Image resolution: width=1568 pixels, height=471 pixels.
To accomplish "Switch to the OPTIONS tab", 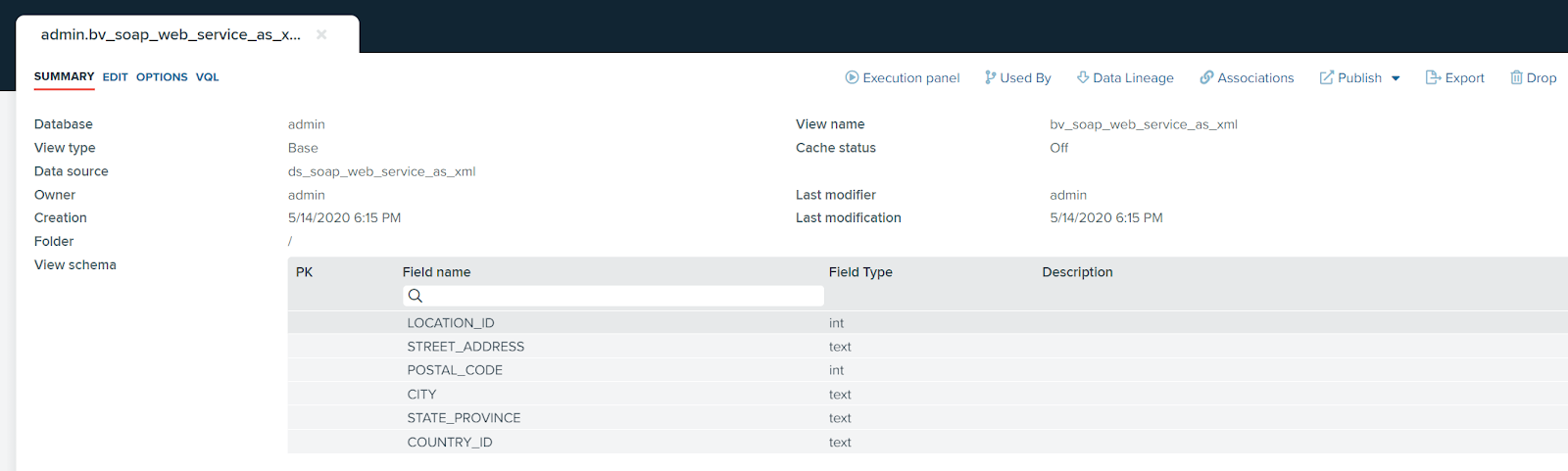I will coord(162,77).
